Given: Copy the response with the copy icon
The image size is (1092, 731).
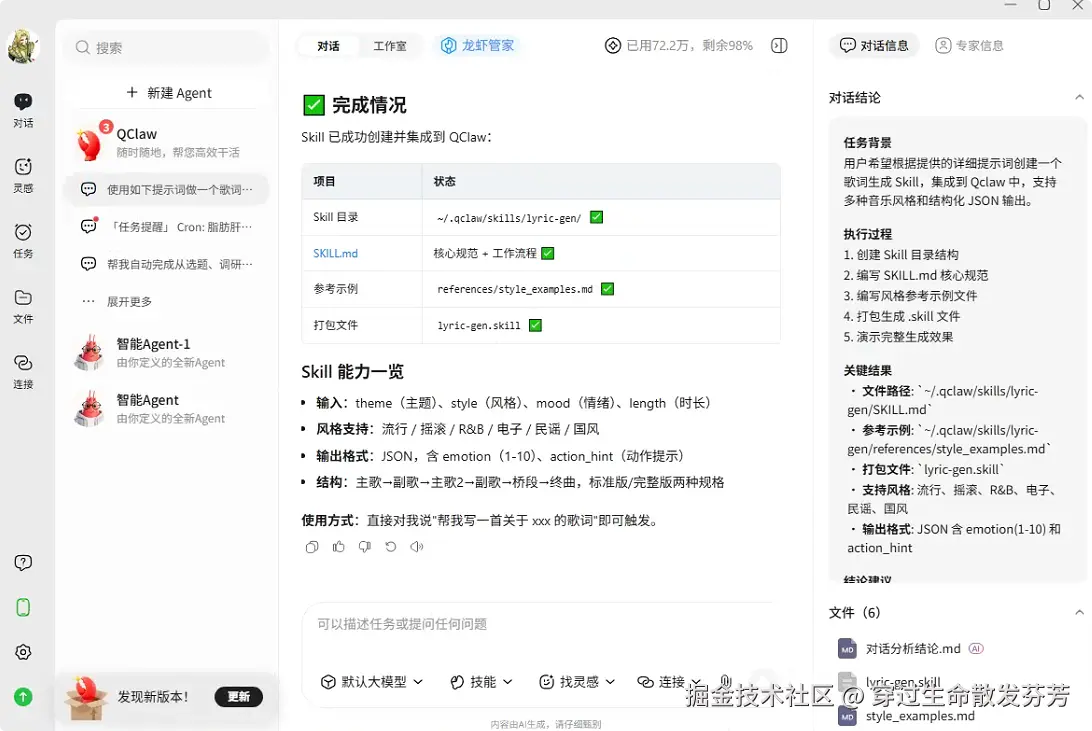Looking at the screenshot, I should 312,547.
